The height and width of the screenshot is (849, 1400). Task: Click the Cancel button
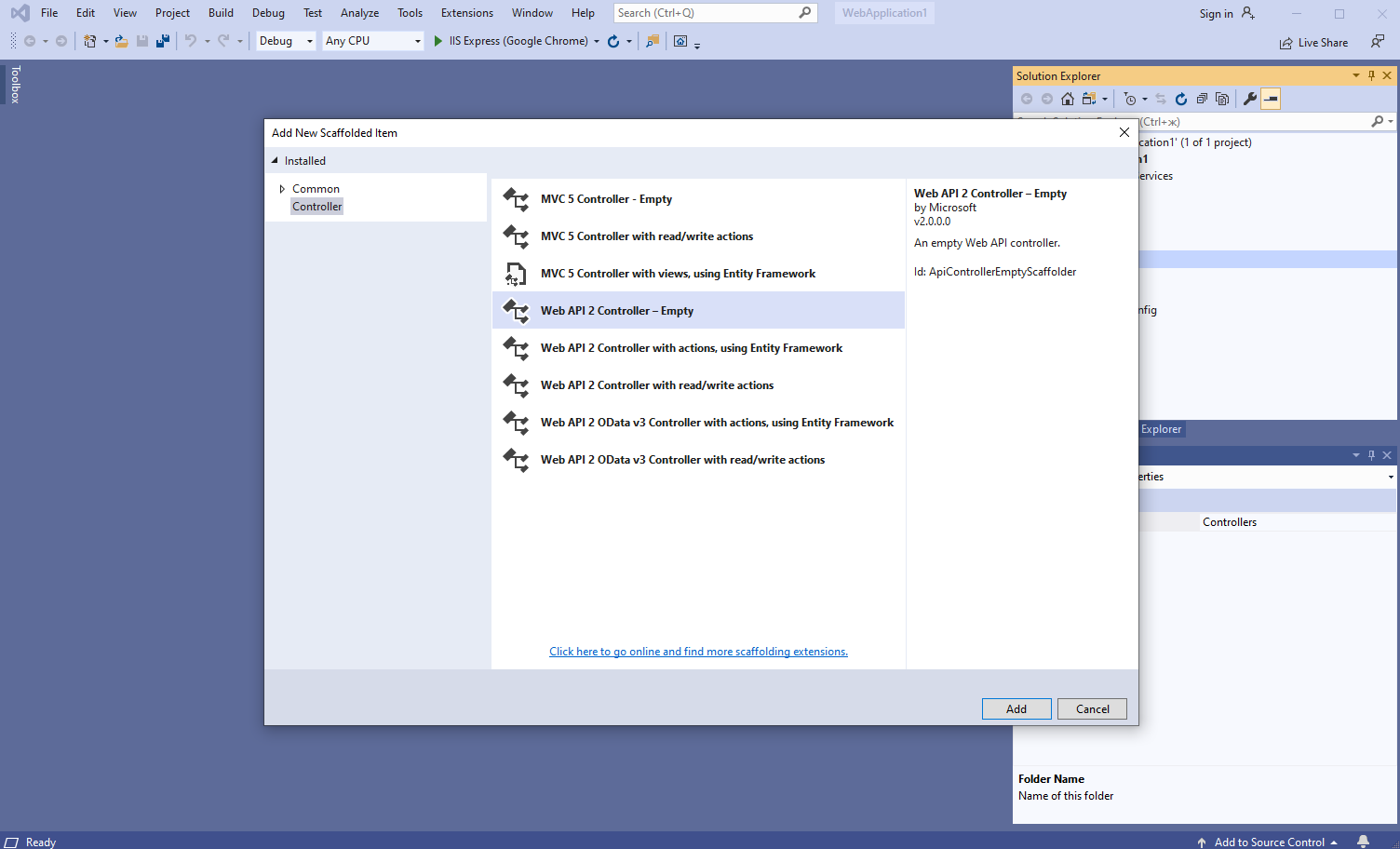tap(1093, 709)
